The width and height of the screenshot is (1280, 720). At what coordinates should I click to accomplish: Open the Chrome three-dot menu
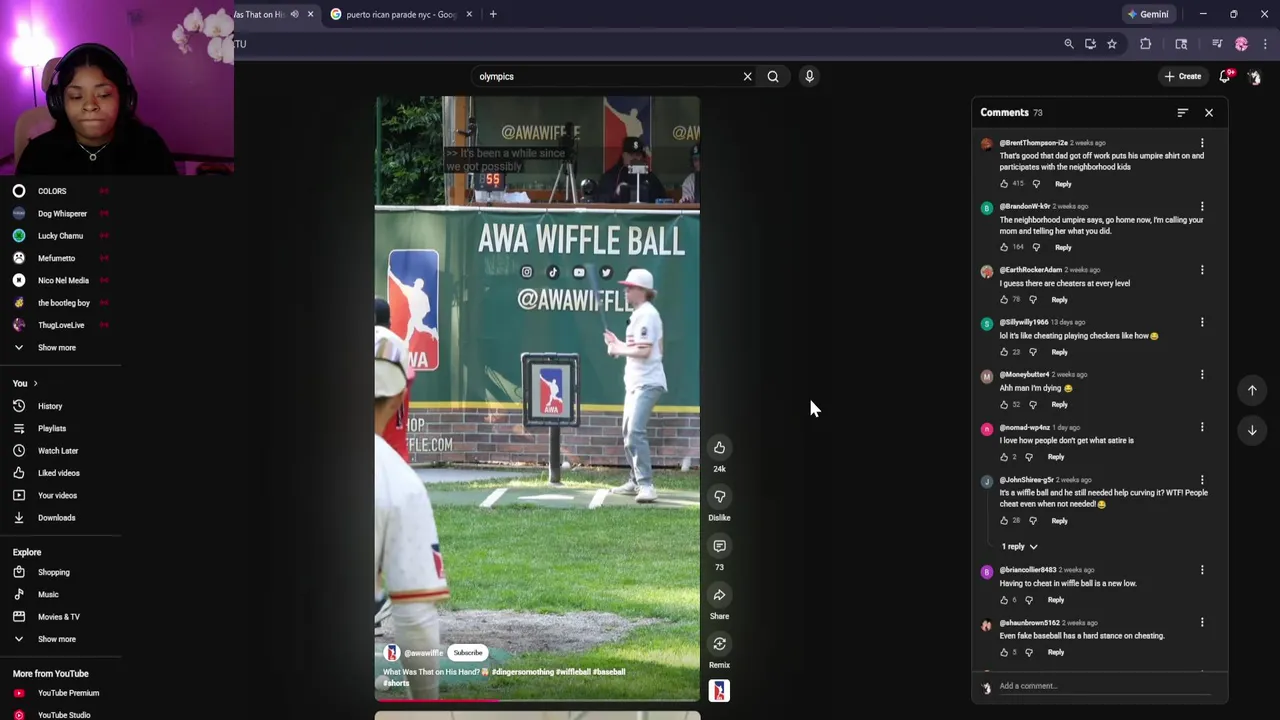1265,44
